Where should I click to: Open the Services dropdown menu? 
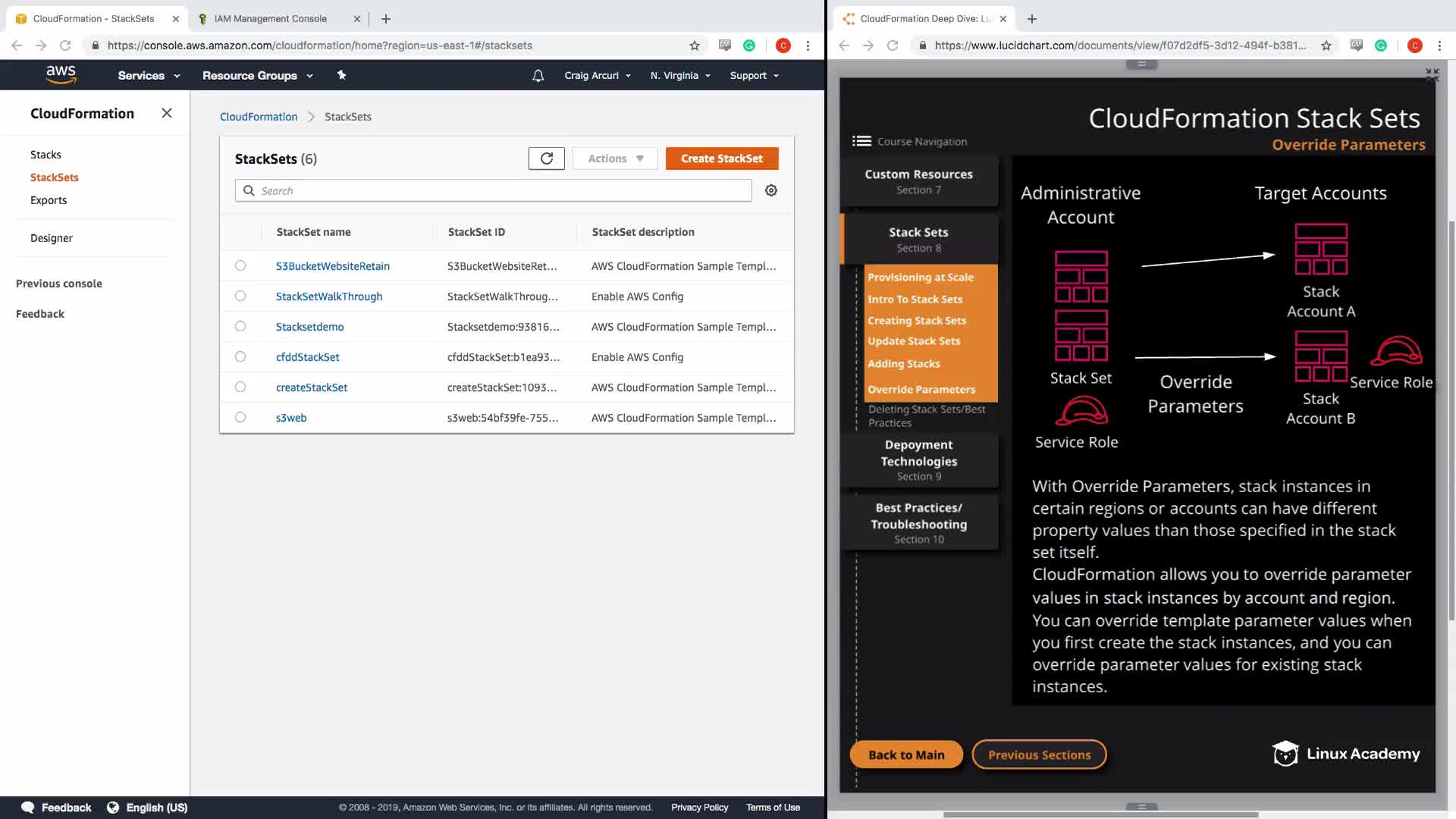pos(149,76)
